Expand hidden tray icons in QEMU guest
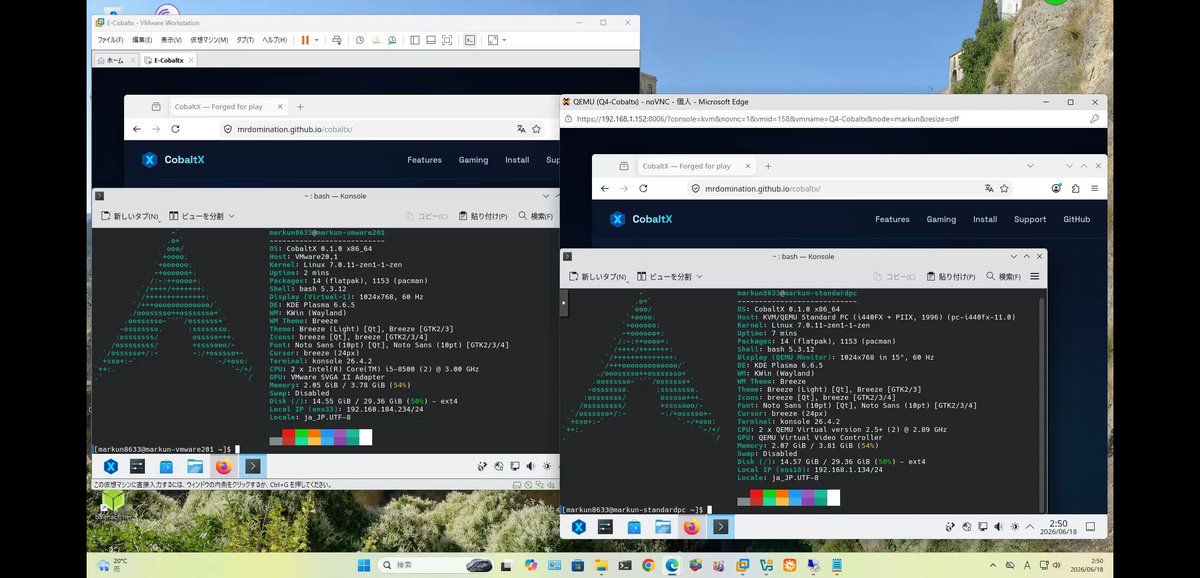Screen dimensions: 1200x578 point(1031,526)
